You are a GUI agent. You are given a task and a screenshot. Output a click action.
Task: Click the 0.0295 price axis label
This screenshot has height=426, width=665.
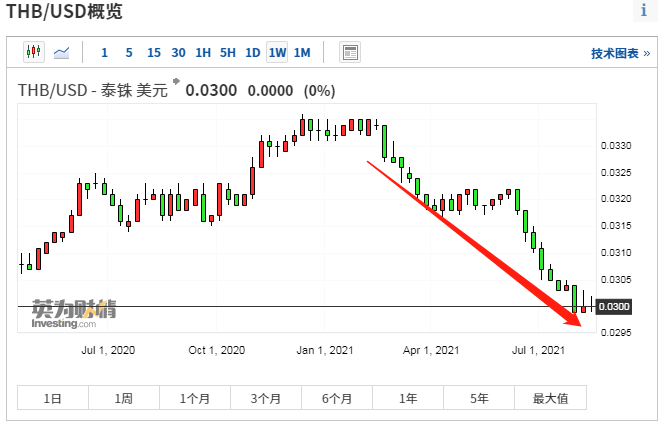click(x=616, y=332)
